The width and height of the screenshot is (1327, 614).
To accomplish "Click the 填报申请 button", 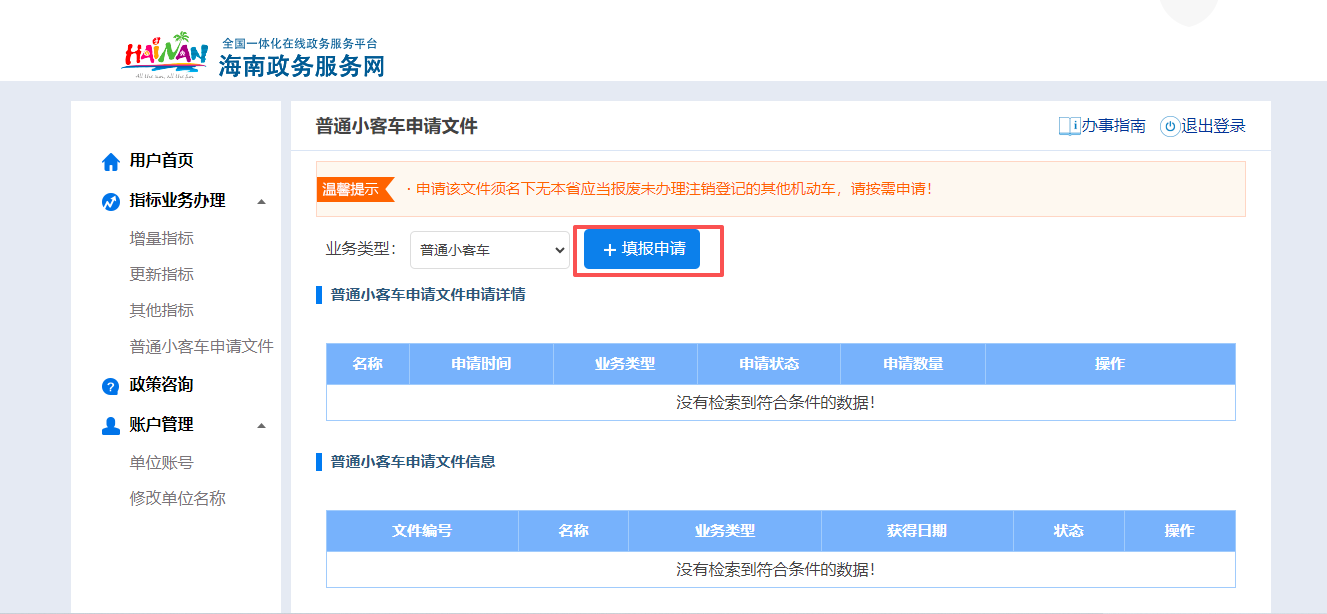I will coord(641,250).
